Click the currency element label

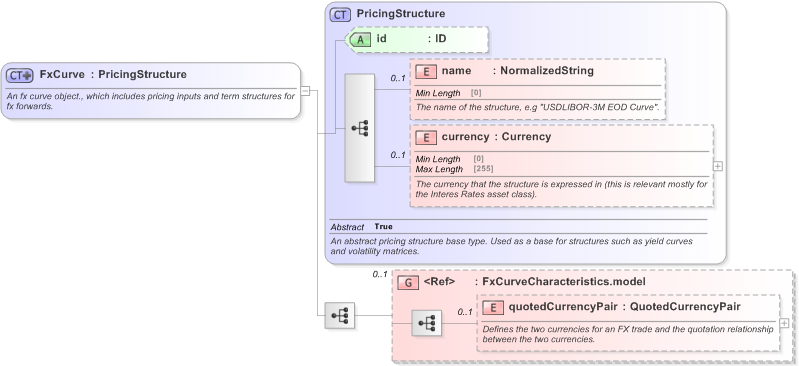pos(465,137)
